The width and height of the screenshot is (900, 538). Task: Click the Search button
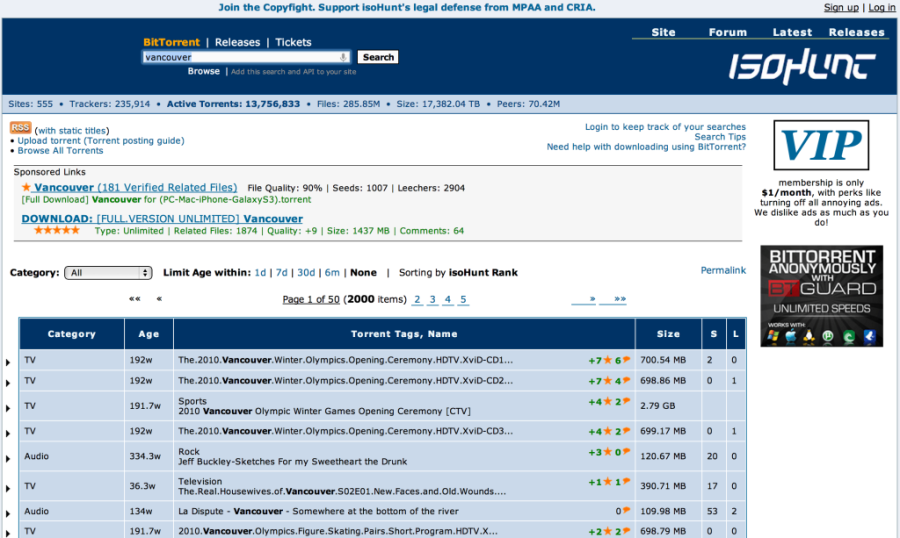[378, 57]
